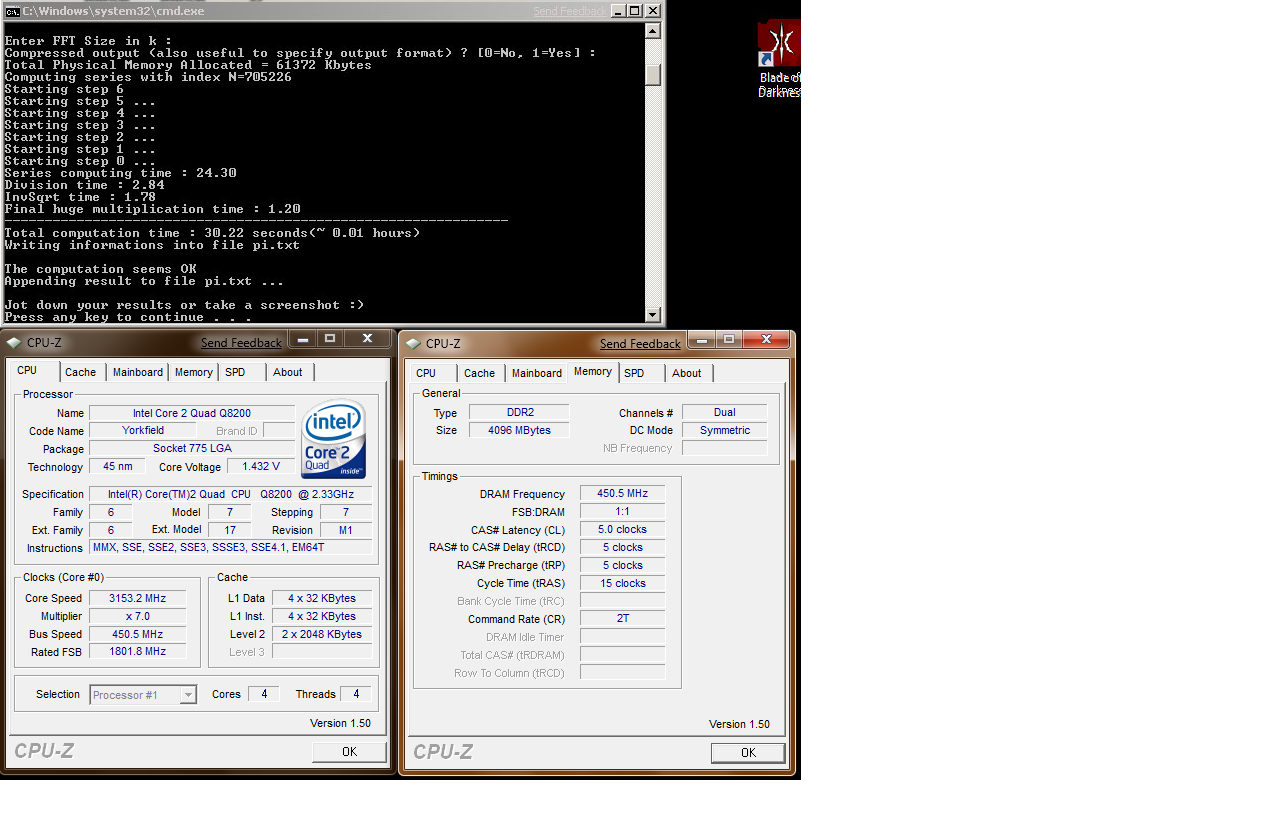The image size is (1274, 816).
Task: Switch to Memory tab in left CPU-Z window
Action: [194, 372]
